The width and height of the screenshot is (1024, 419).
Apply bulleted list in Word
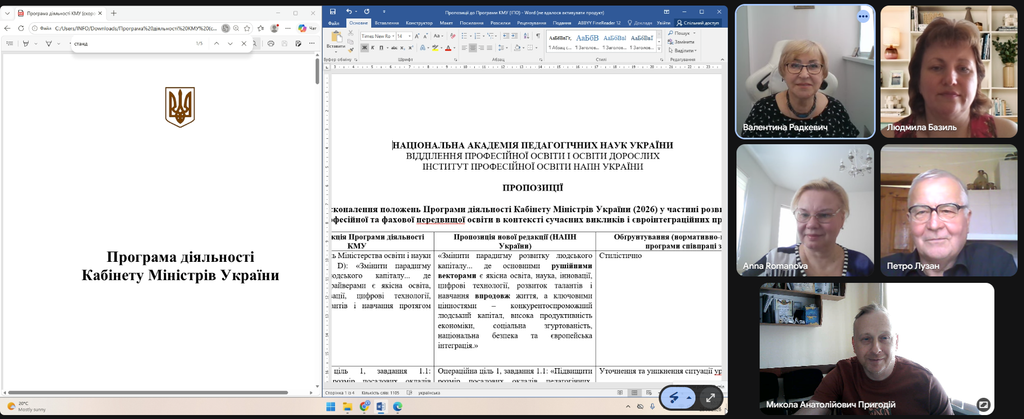click(464, 36)
